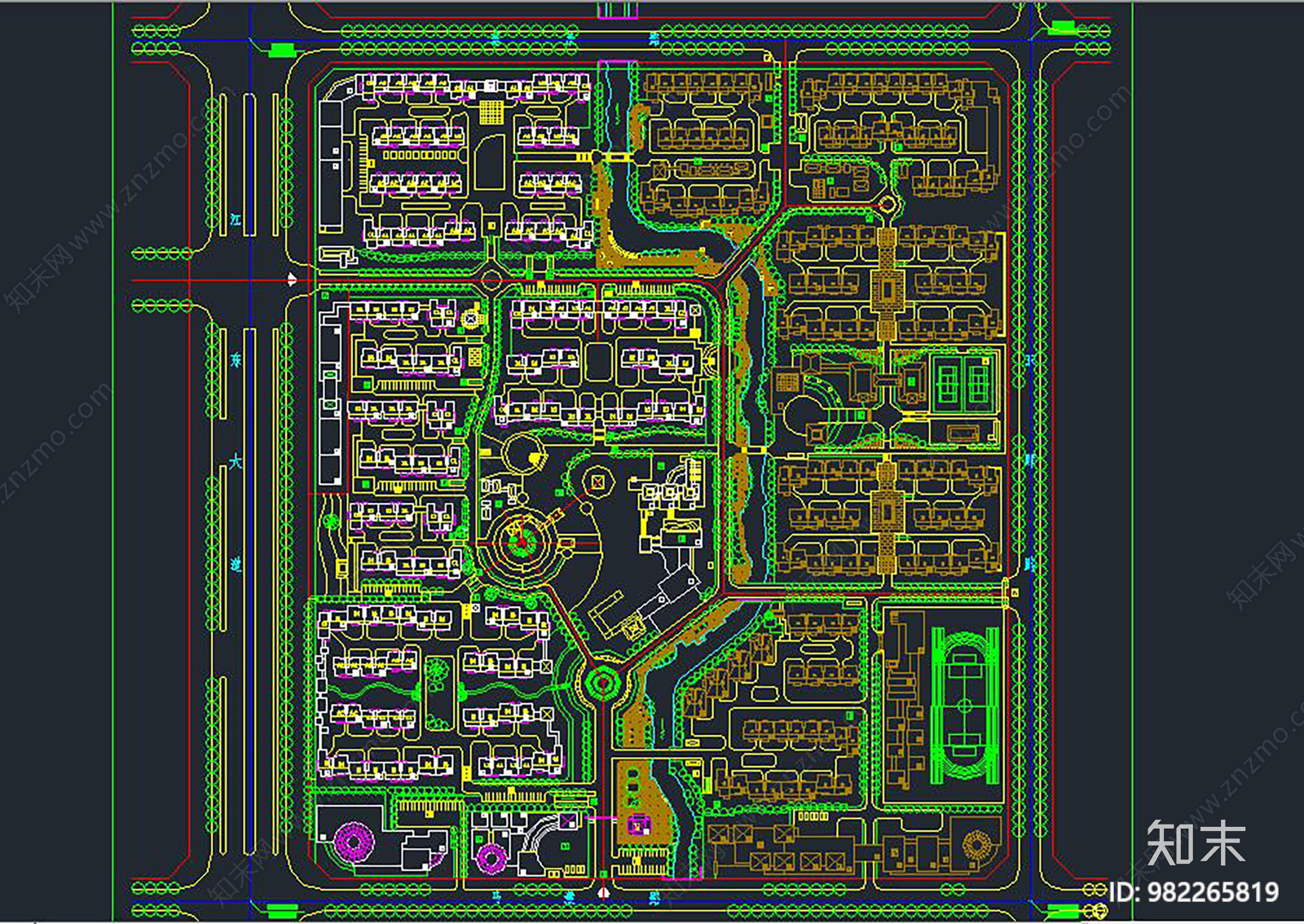The height and width of the screenshot is (924, 1304).
Task: Click the magenta square in bottom orange plaza
Action: (x=635, y=826)
